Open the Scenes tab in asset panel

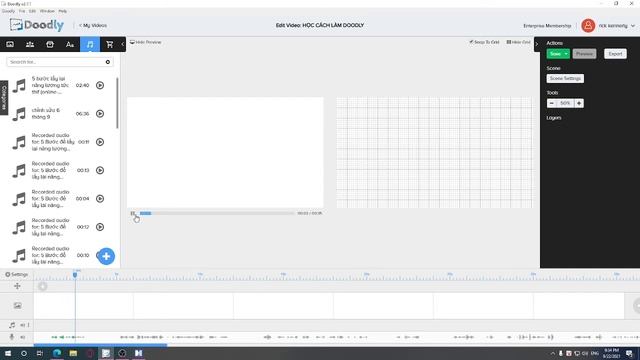pyautogui.click(x=10, y=44)
